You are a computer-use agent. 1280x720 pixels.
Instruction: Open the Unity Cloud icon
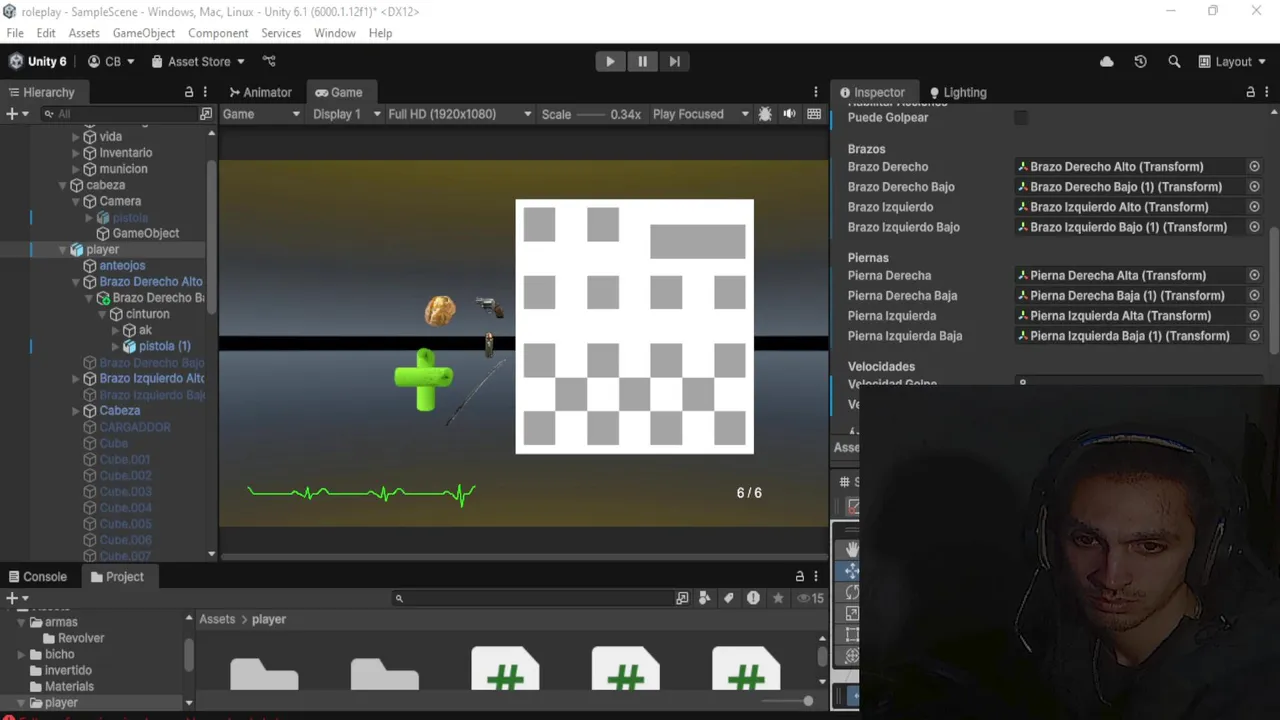(x=1107, y=61)
